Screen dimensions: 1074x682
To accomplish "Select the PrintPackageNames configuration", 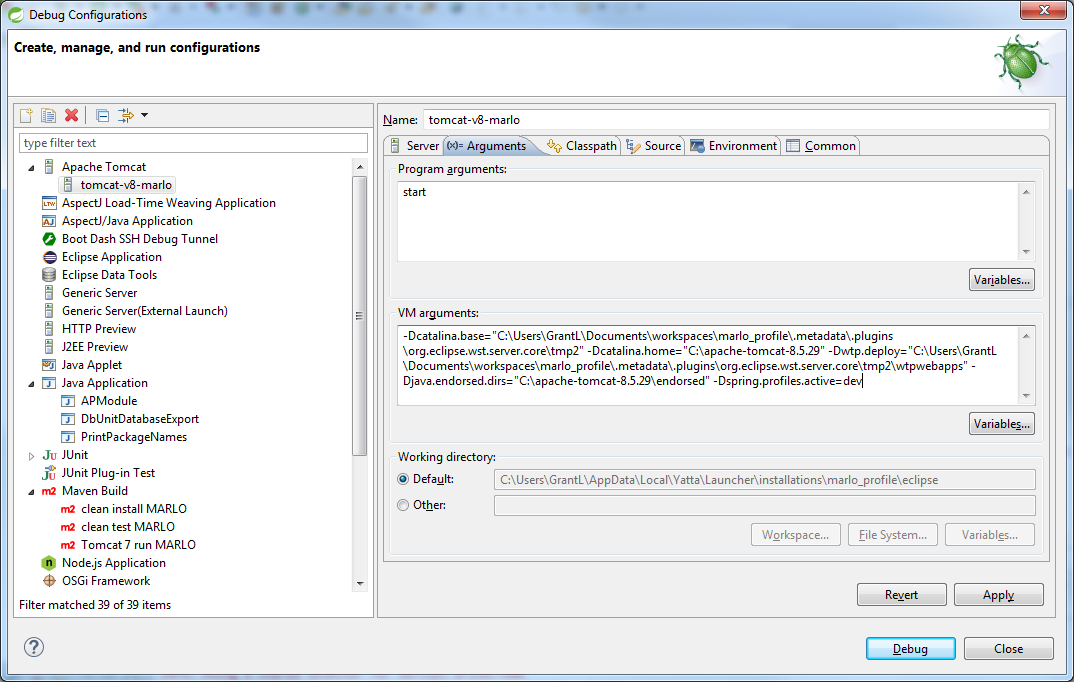I will [134, 437].
